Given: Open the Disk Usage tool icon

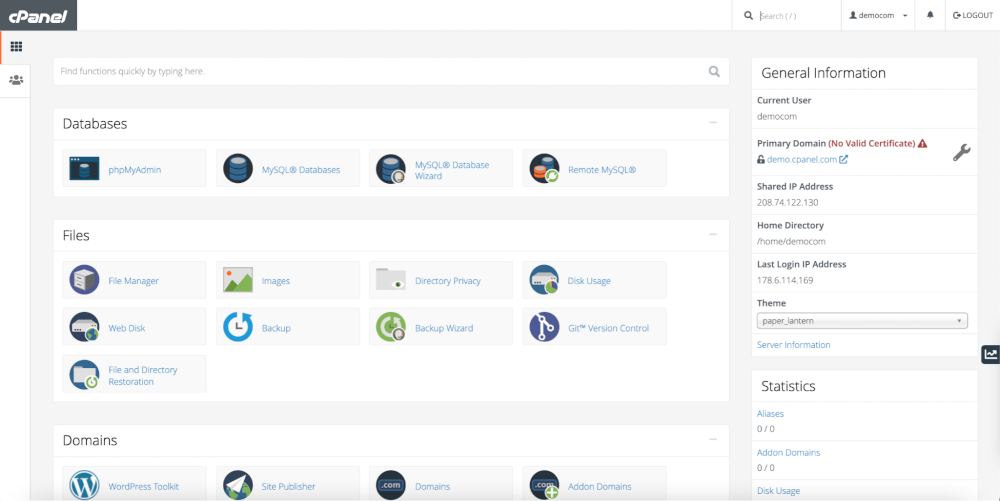Looking at the screenshot, I should coord(545,281).
